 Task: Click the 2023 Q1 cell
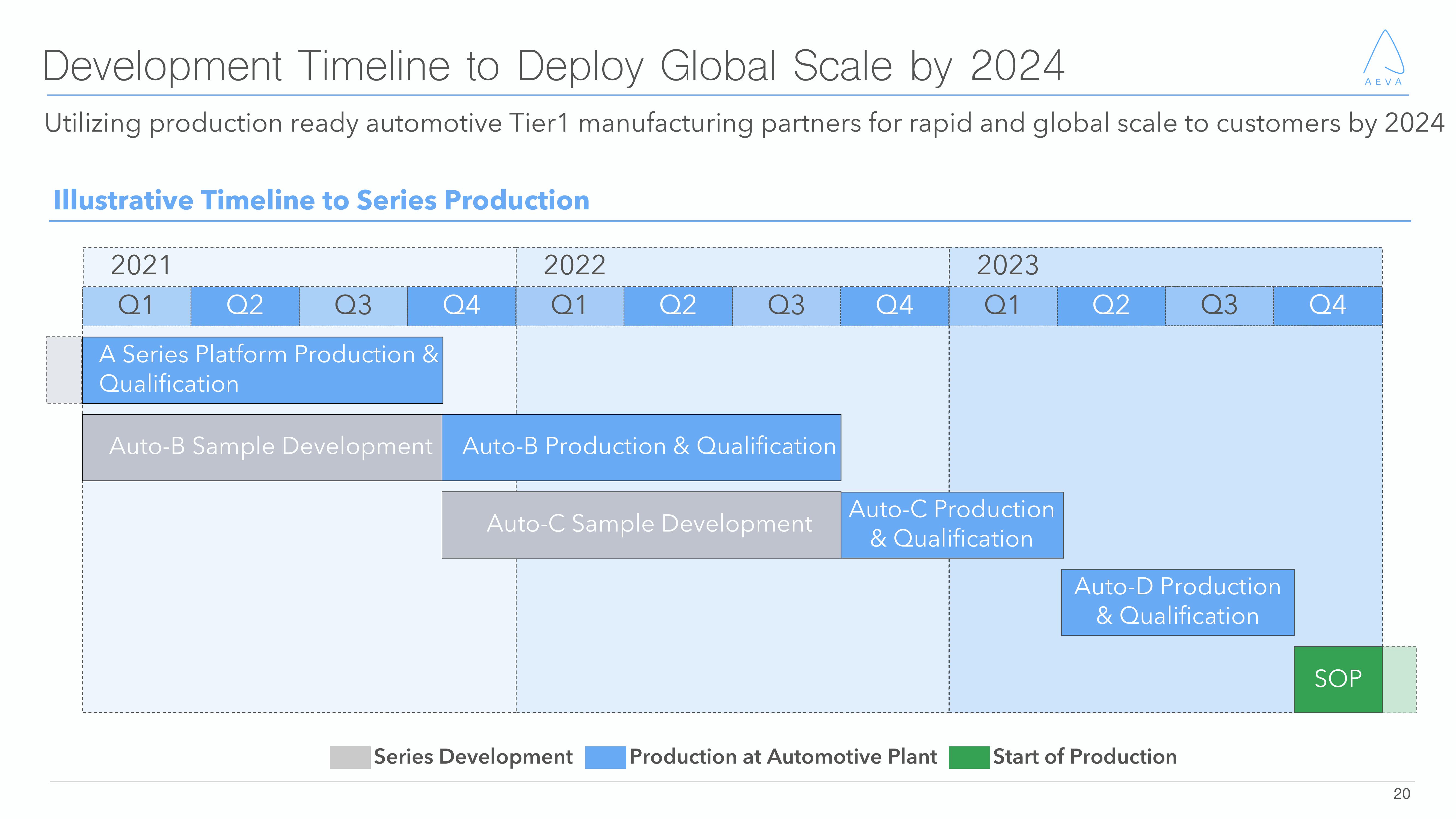(x=1003, y=306)
